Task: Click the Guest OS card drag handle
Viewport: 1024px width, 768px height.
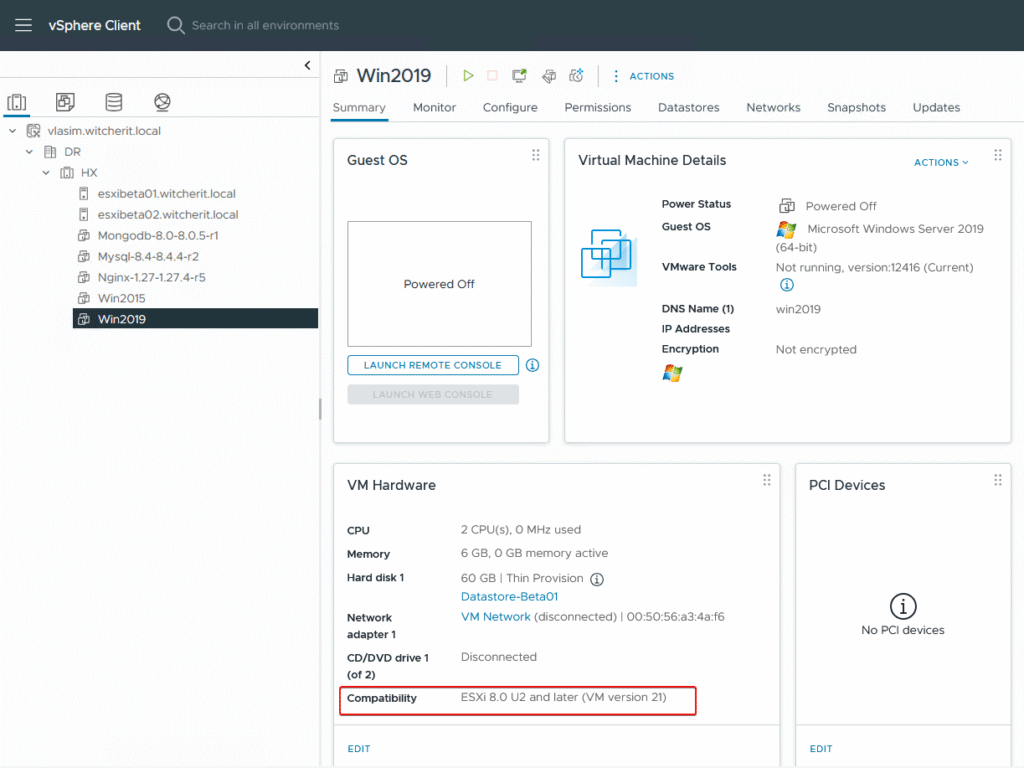Action: tap(536, 155)
